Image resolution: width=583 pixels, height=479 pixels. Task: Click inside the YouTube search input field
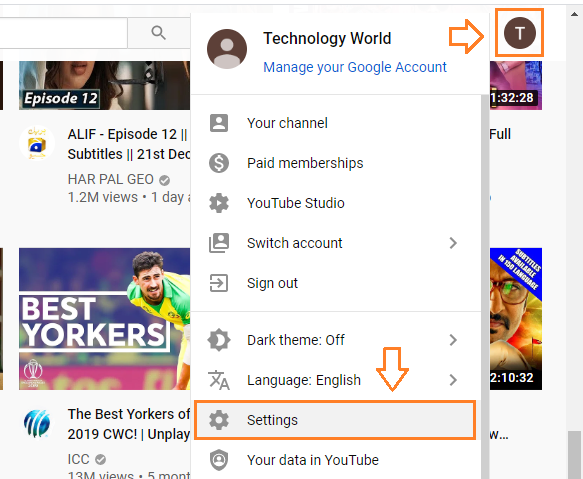(x=63, y=33)
